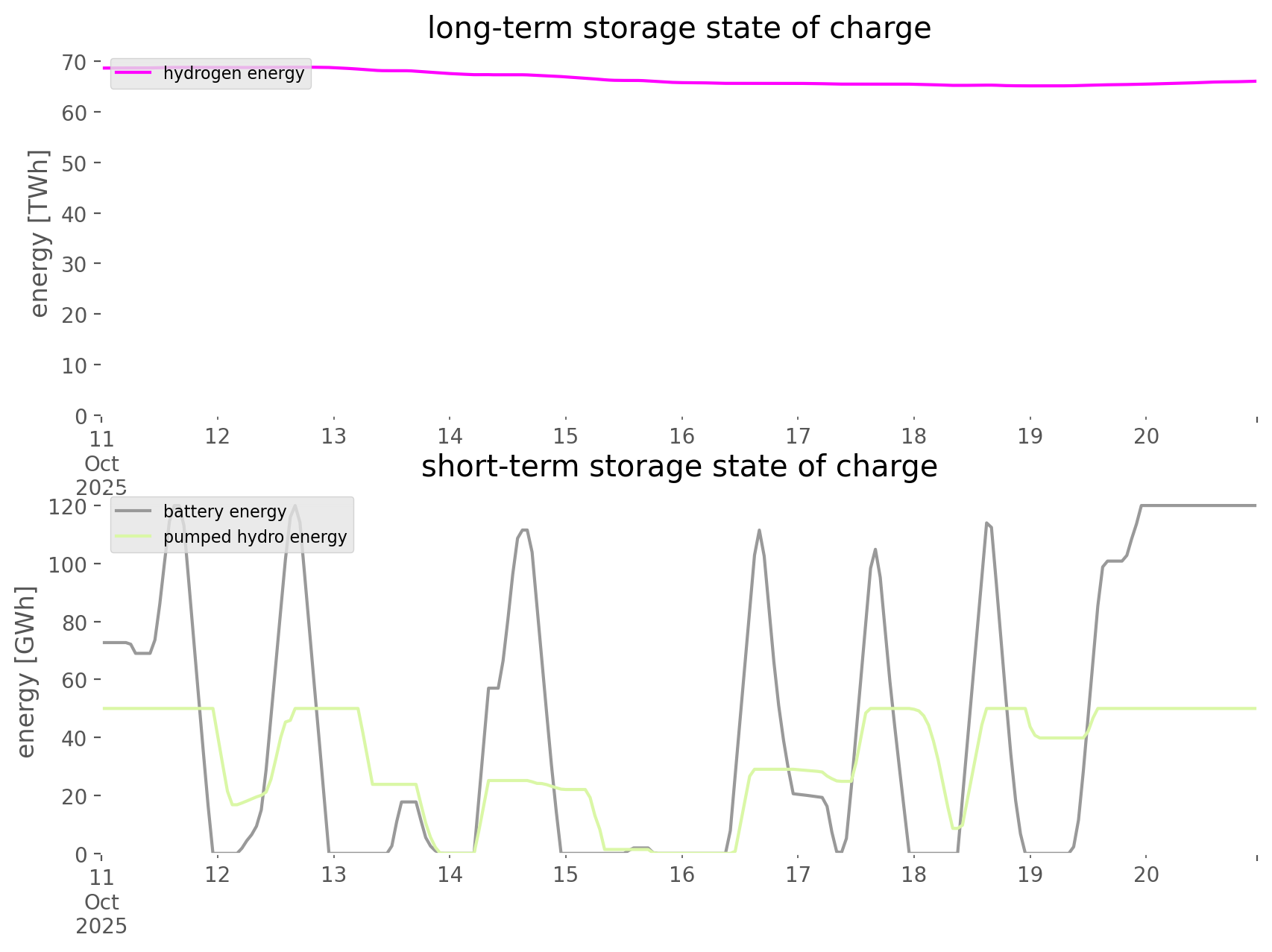1272x952 pixels.
Task: Click the battery energy peak between Oct 14 and 15
Action: [523, 530]
